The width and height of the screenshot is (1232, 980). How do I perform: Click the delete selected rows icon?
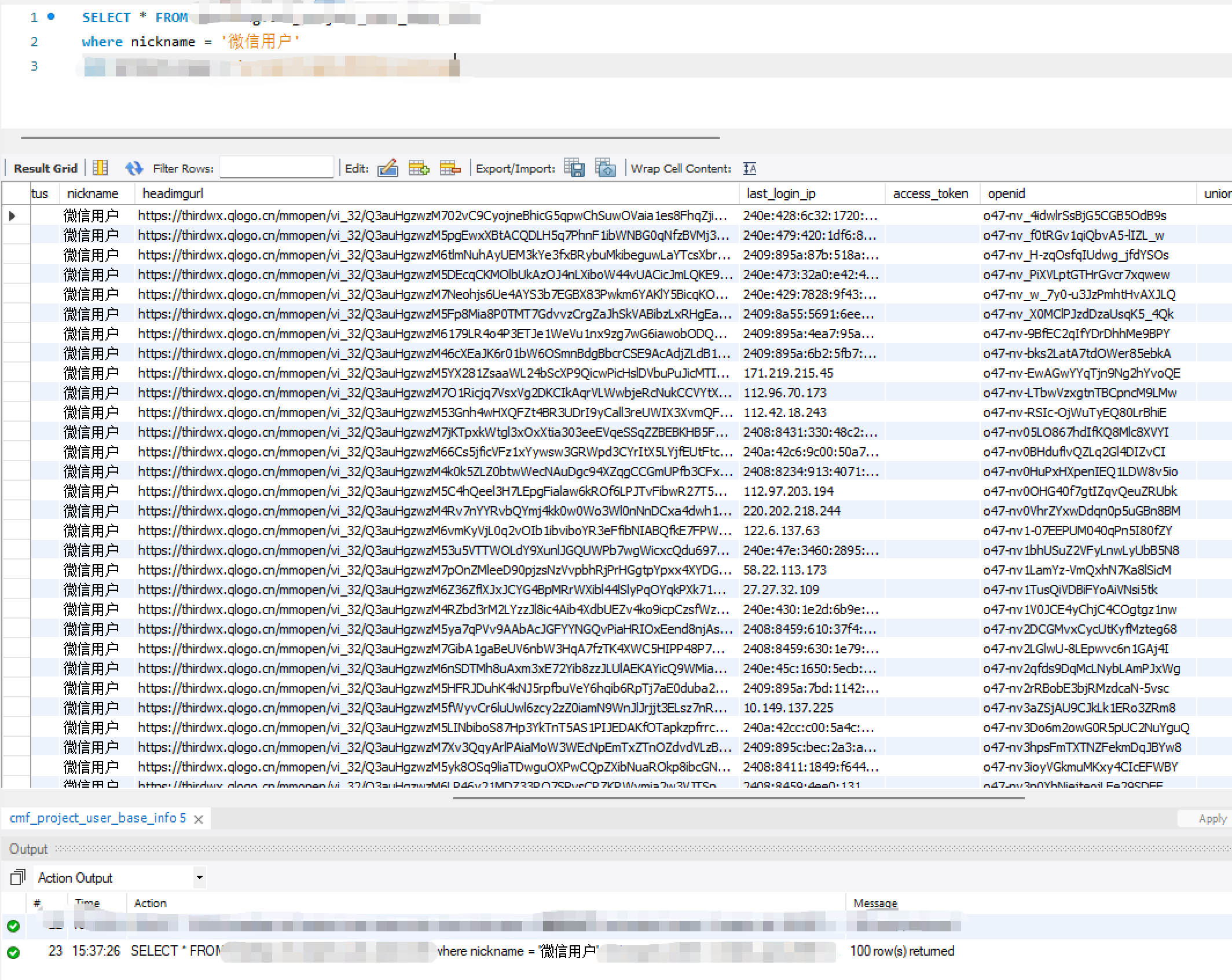(x=450, y=168)
